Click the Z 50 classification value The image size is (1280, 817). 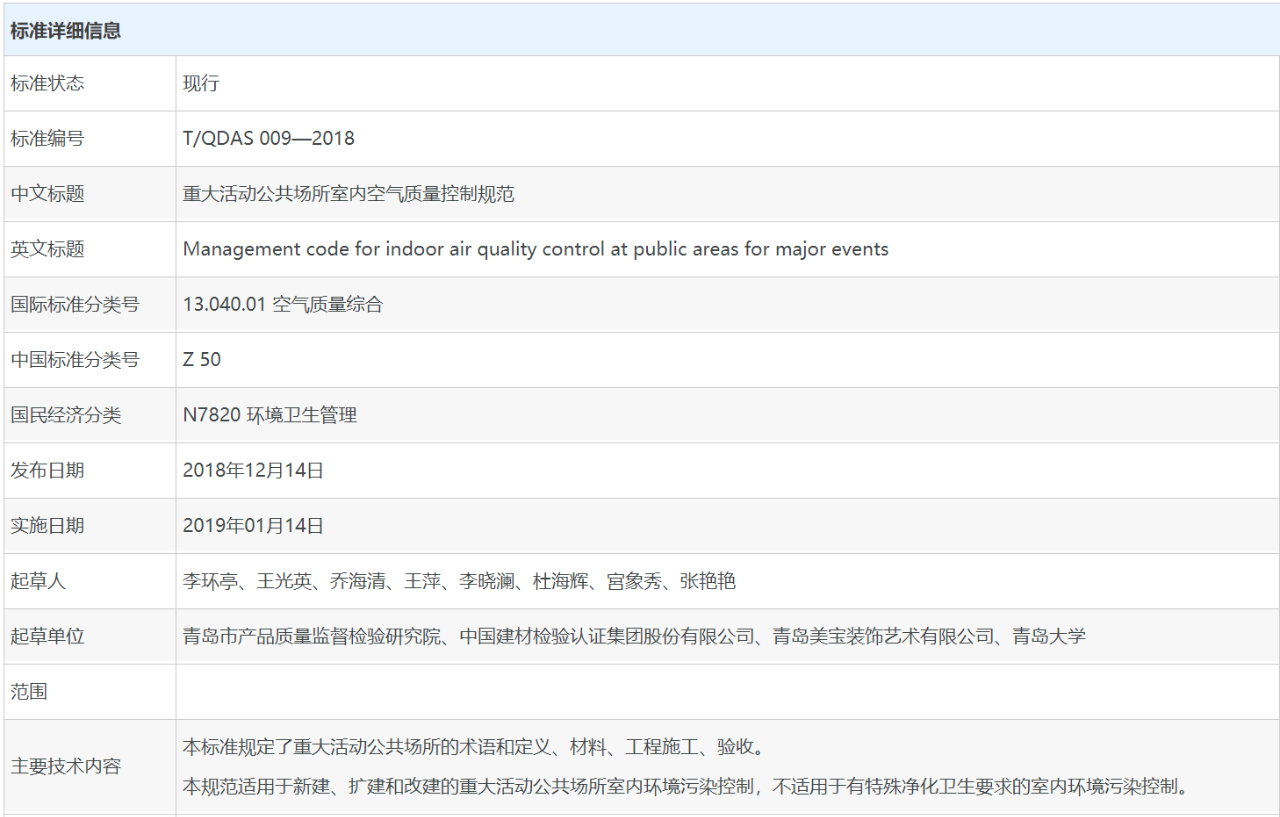coord(202,360)
